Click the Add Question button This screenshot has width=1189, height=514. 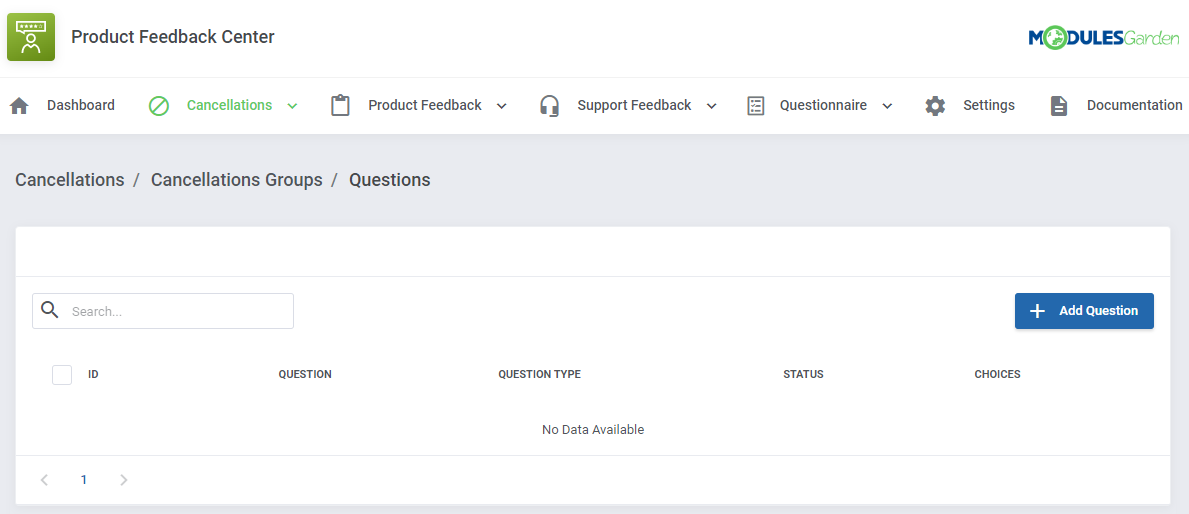point(1084,311)
